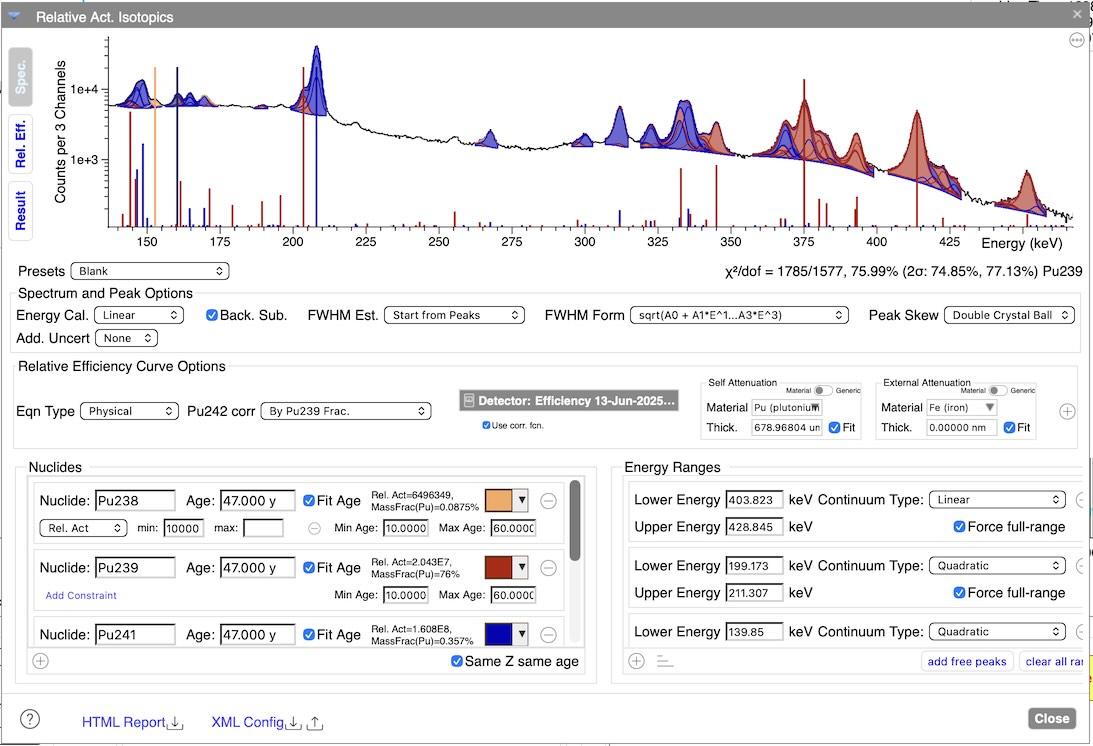Toggle Fit Age for Pu241
This screenshot has height=746, width=1093.
click(309, 634)
